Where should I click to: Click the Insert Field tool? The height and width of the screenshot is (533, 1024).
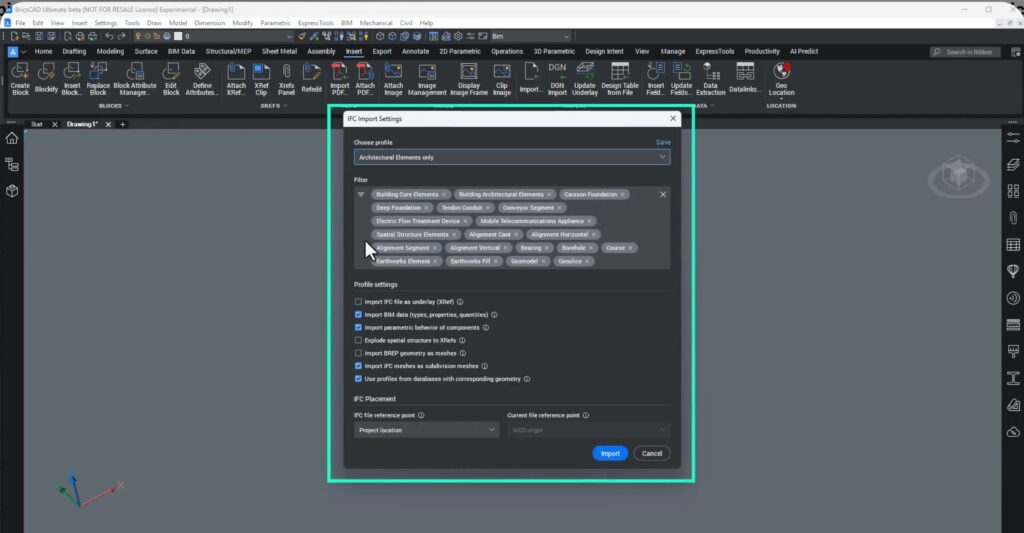[656, 78]
